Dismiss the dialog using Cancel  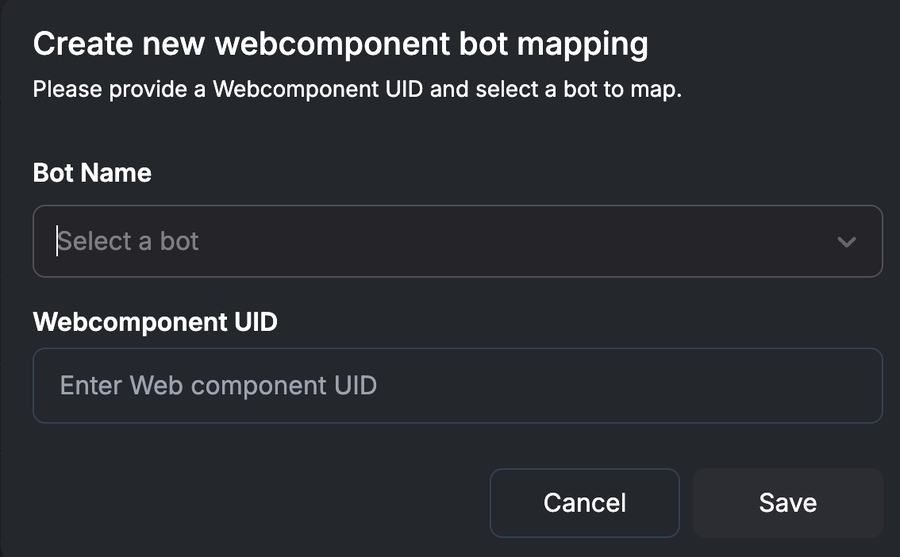click(584, 503)
